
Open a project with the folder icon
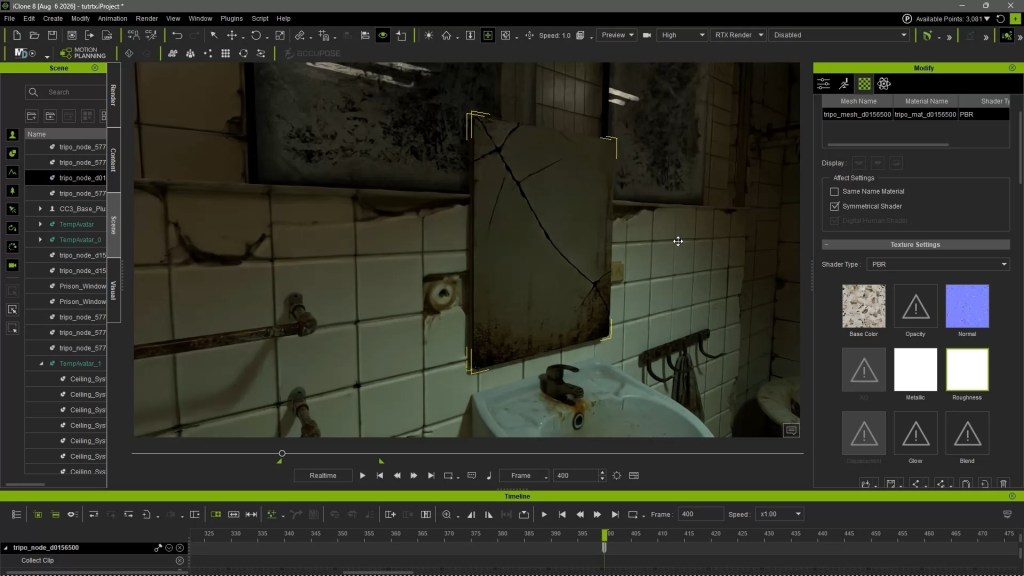point(34,35)
